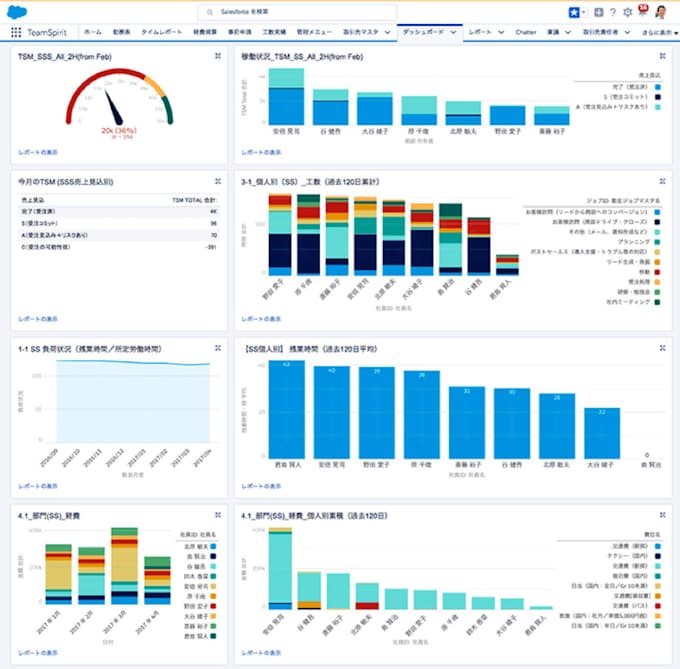Viewport: 680px width, 669px height.
Task: Expand the 今月のTSM table widget
Action: [x=217, y=182]
